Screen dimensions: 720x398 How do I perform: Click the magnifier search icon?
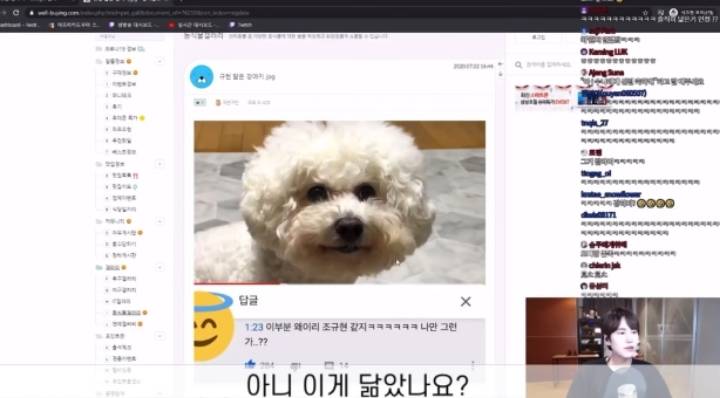coord(518,65)
